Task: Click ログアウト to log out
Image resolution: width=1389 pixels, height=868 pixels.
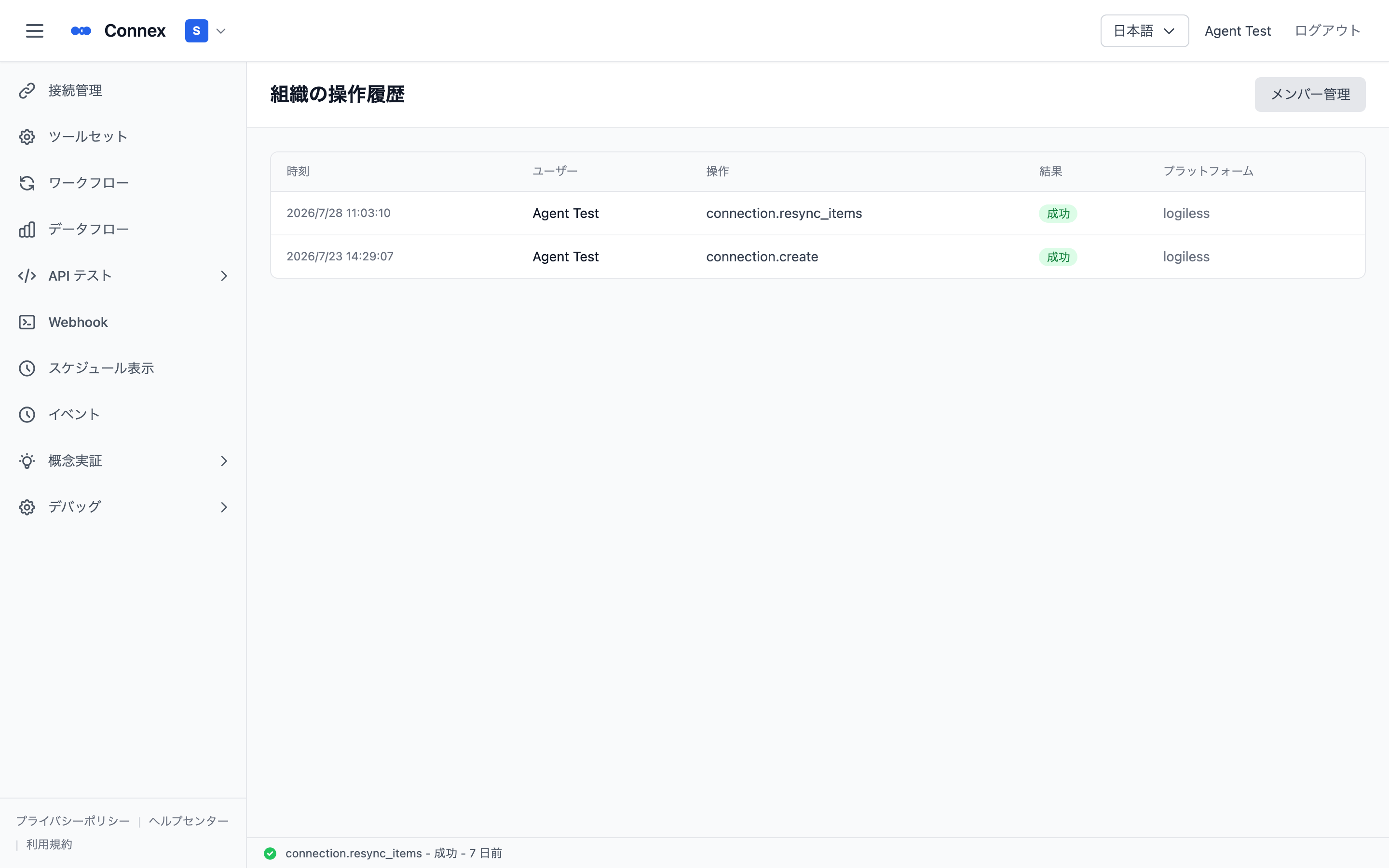Action: (x=1327, y=31)
